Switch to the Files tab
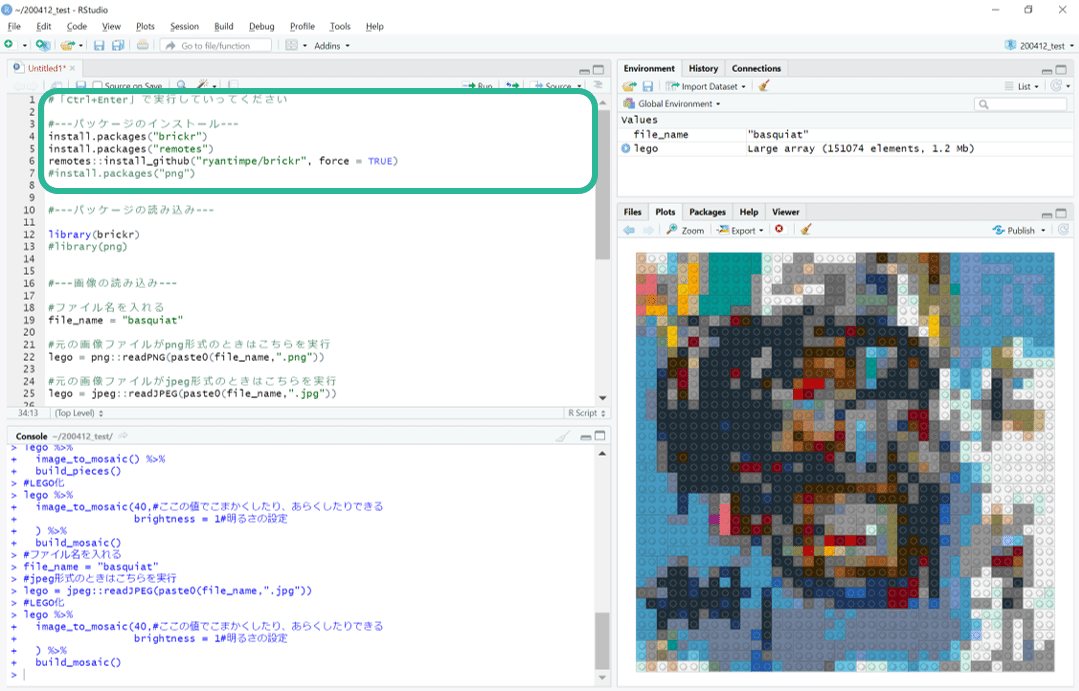 pyautogui.click(x=632, y=212)
